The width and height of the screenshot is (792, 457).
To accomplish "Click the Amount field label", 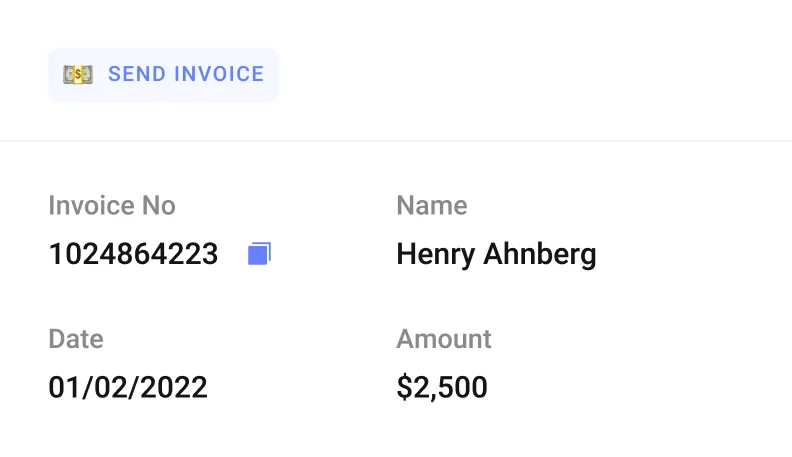I will (444, 338).
